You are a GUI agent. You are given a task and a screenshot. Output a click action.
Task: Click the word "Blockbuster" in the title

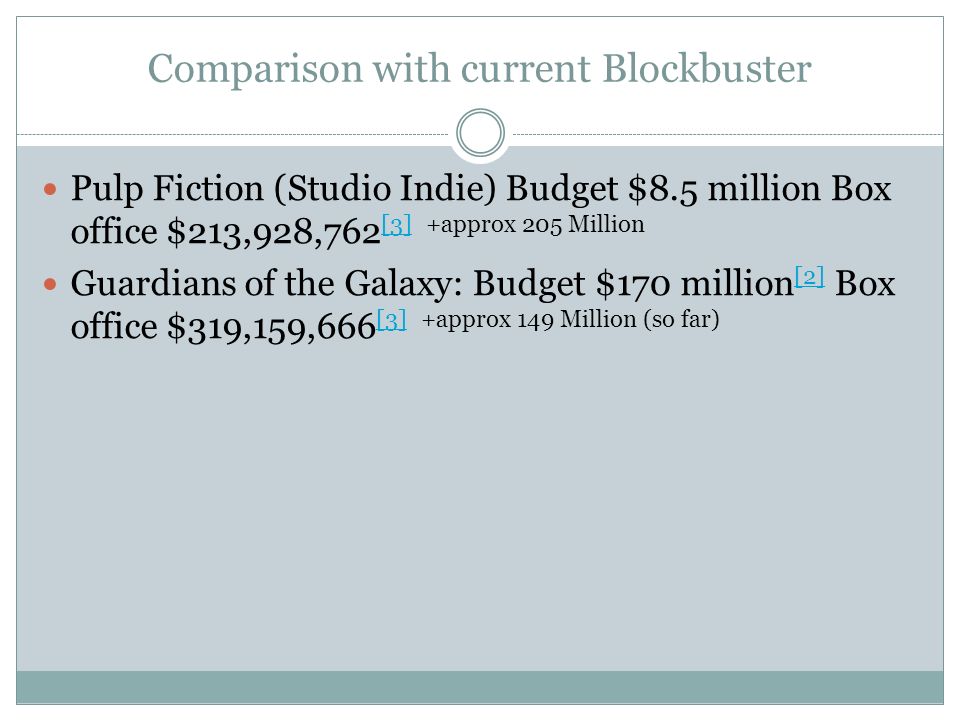pyautogui.click(x=707, y=68)
